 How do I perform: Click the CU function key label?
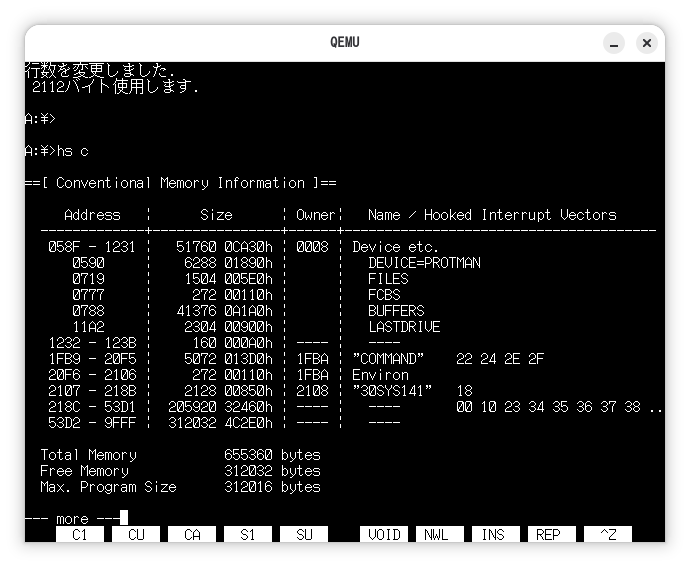pyautogui.click(x=136, y=534)
